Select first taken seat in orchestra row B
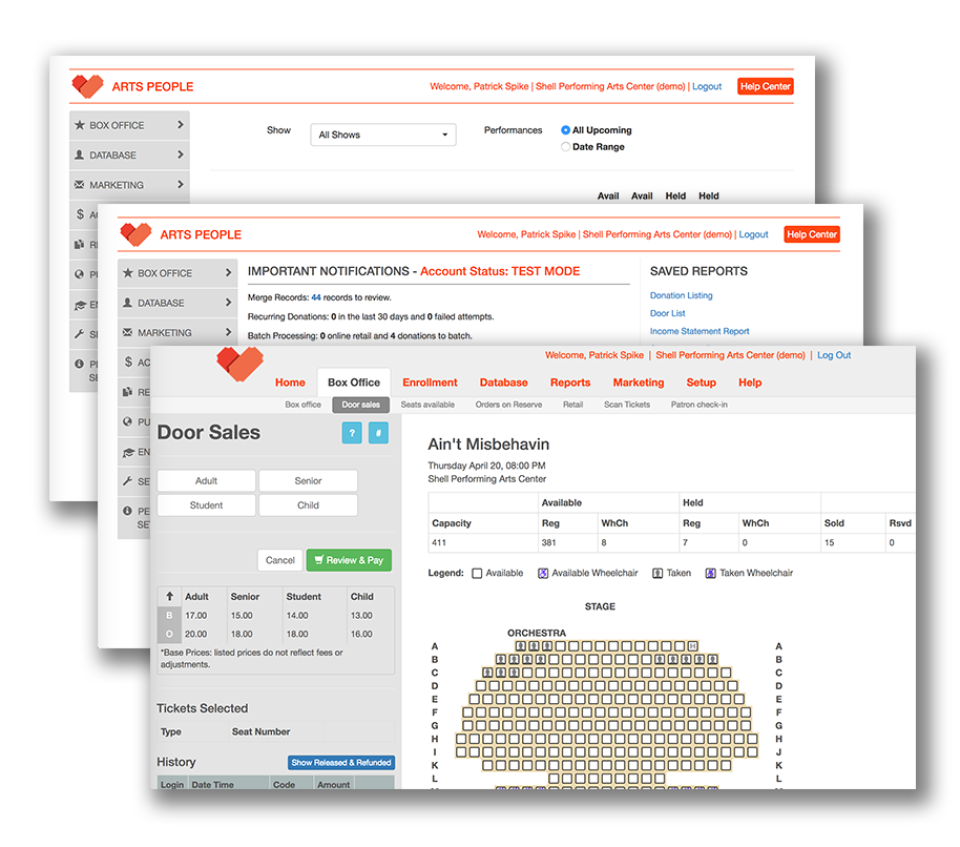Viewport: 960px width, 847px height. click(501, 660)
